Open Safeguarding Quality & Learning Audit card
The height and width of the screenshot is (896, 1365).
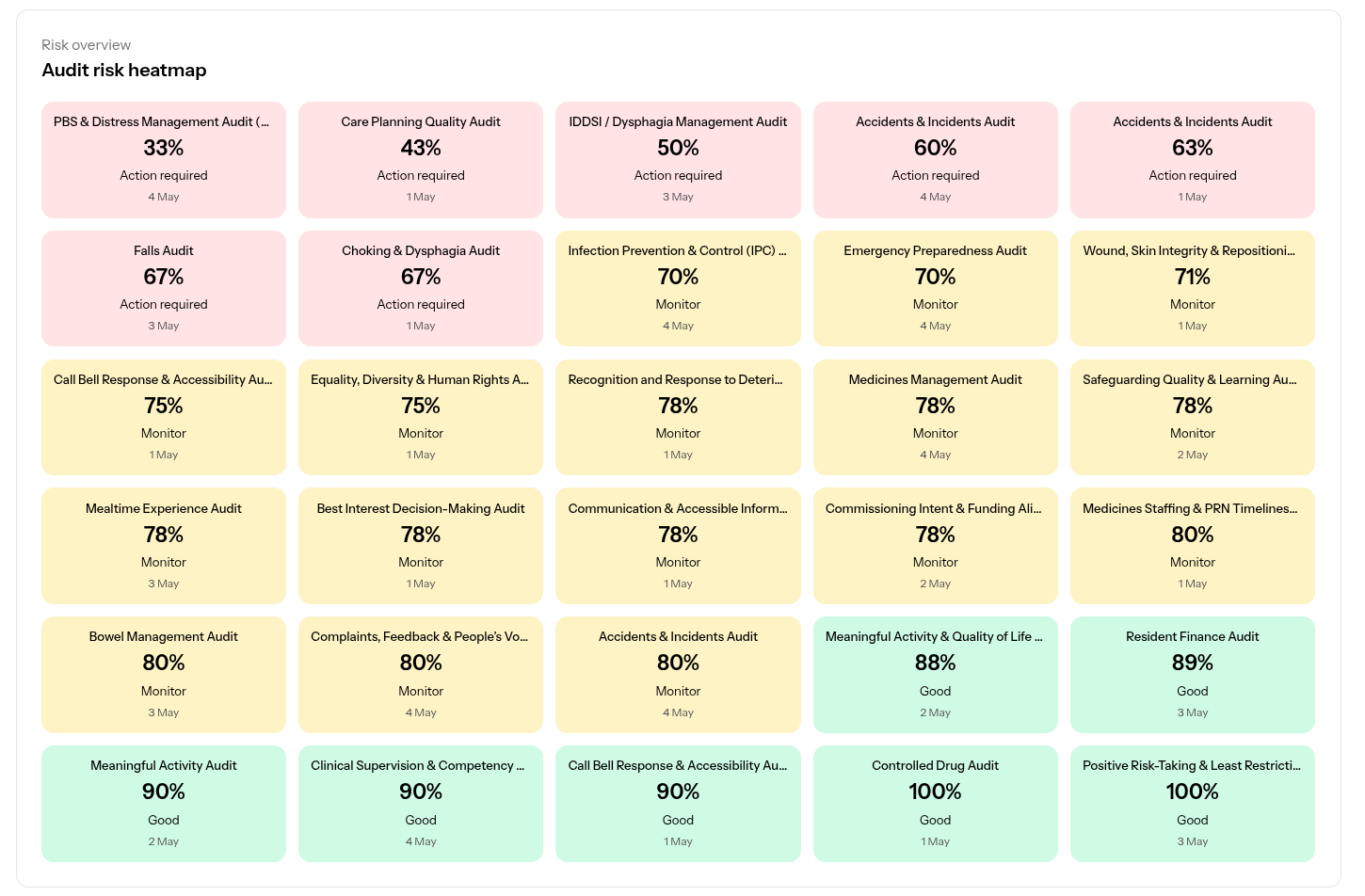click(1193, 418)
